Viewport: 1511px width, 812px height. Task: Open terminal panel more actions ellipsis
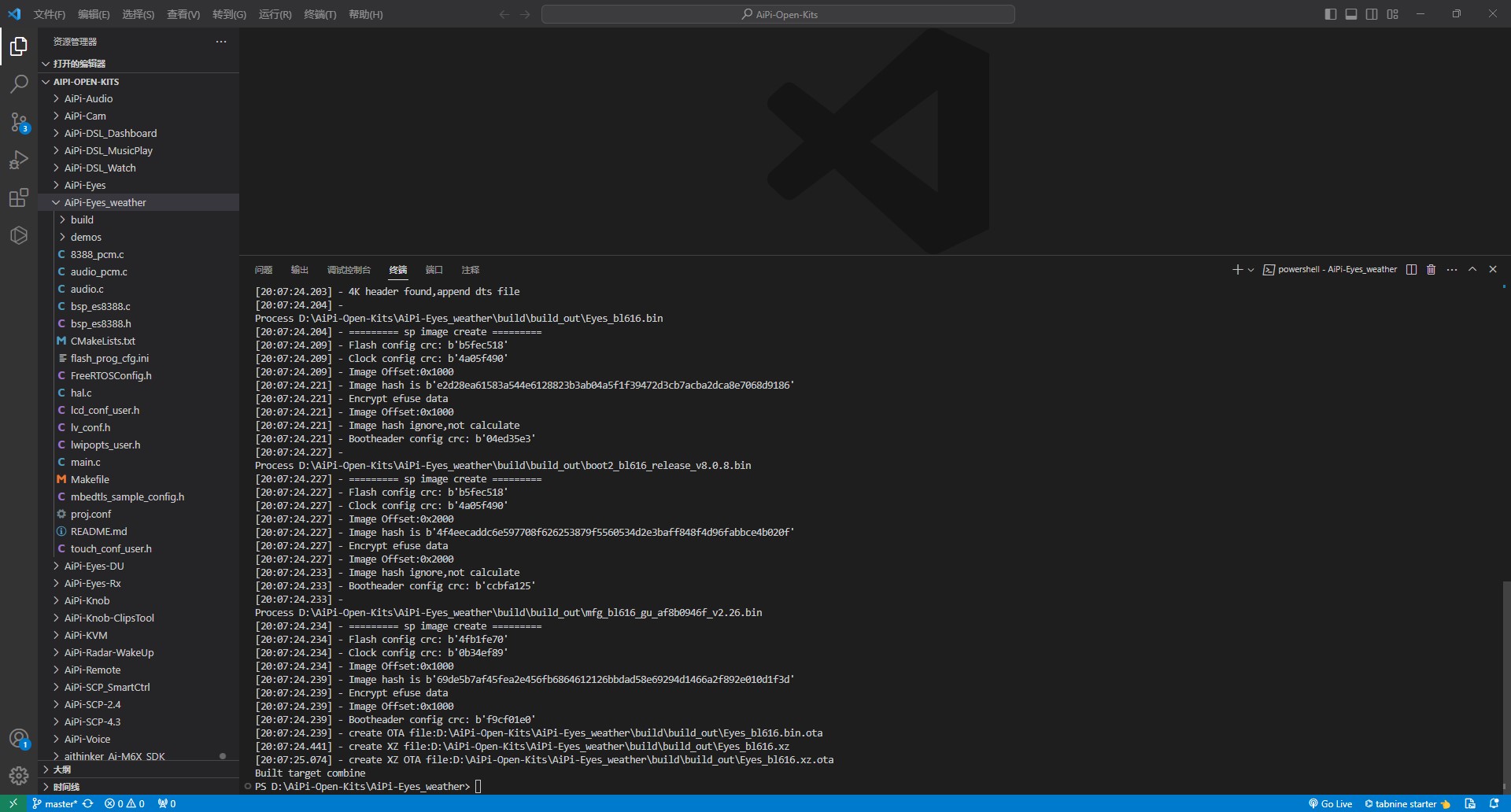point(1452,270)
